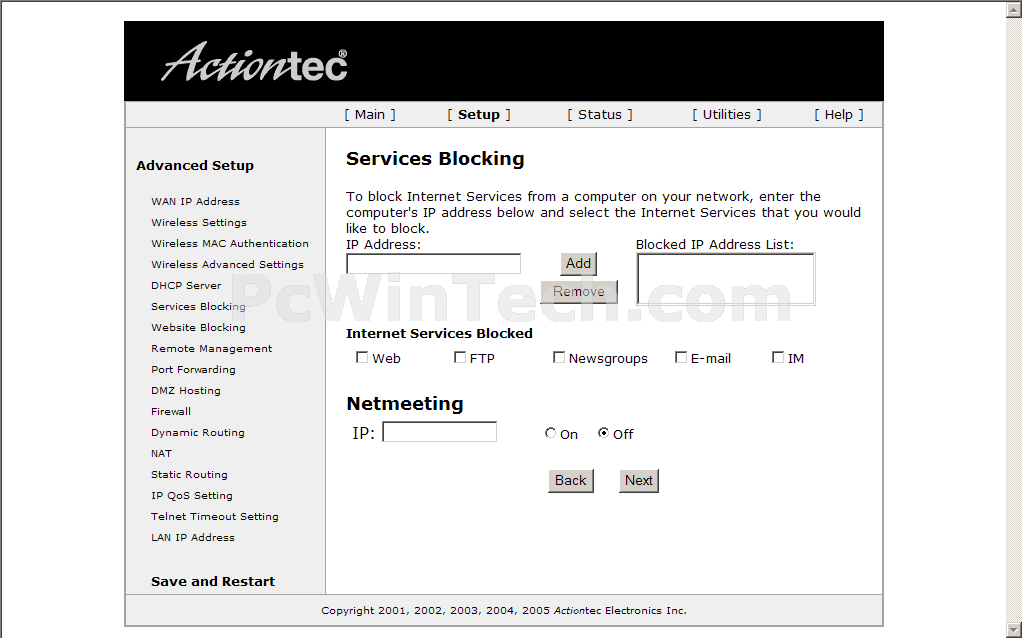Open WAN IP Address settings
Viewport: 1022px width, 638px height.
(196, 201)
